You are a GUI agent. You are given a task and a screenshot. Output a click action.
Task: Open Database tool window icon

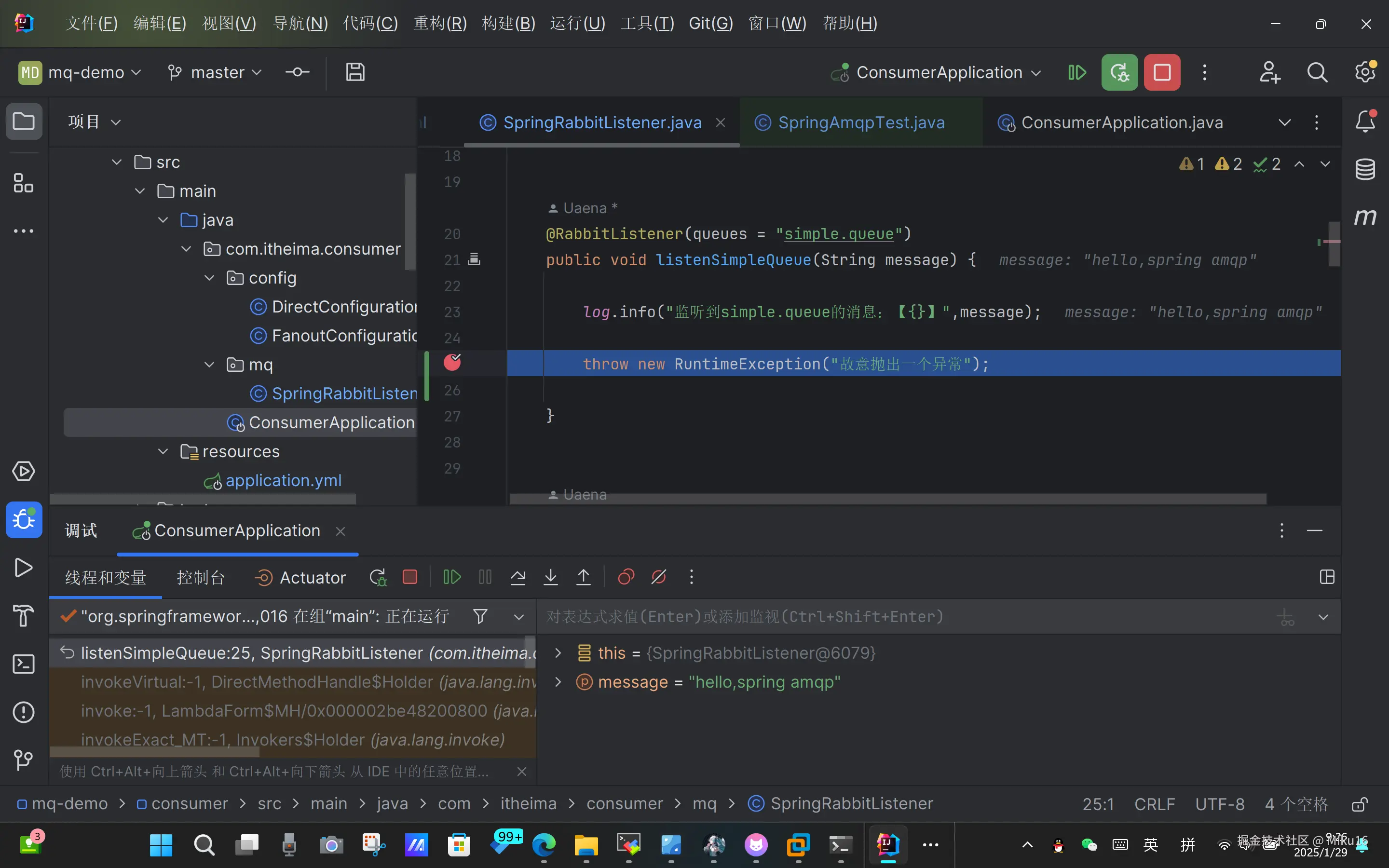[1365, 169]
